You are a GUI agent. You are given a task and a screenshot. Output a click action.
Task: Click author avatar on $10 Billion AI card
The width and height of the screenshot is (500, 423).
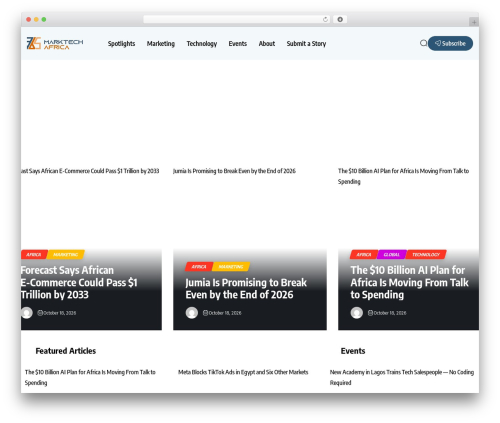pyautogui.click(x=357, y=313)
